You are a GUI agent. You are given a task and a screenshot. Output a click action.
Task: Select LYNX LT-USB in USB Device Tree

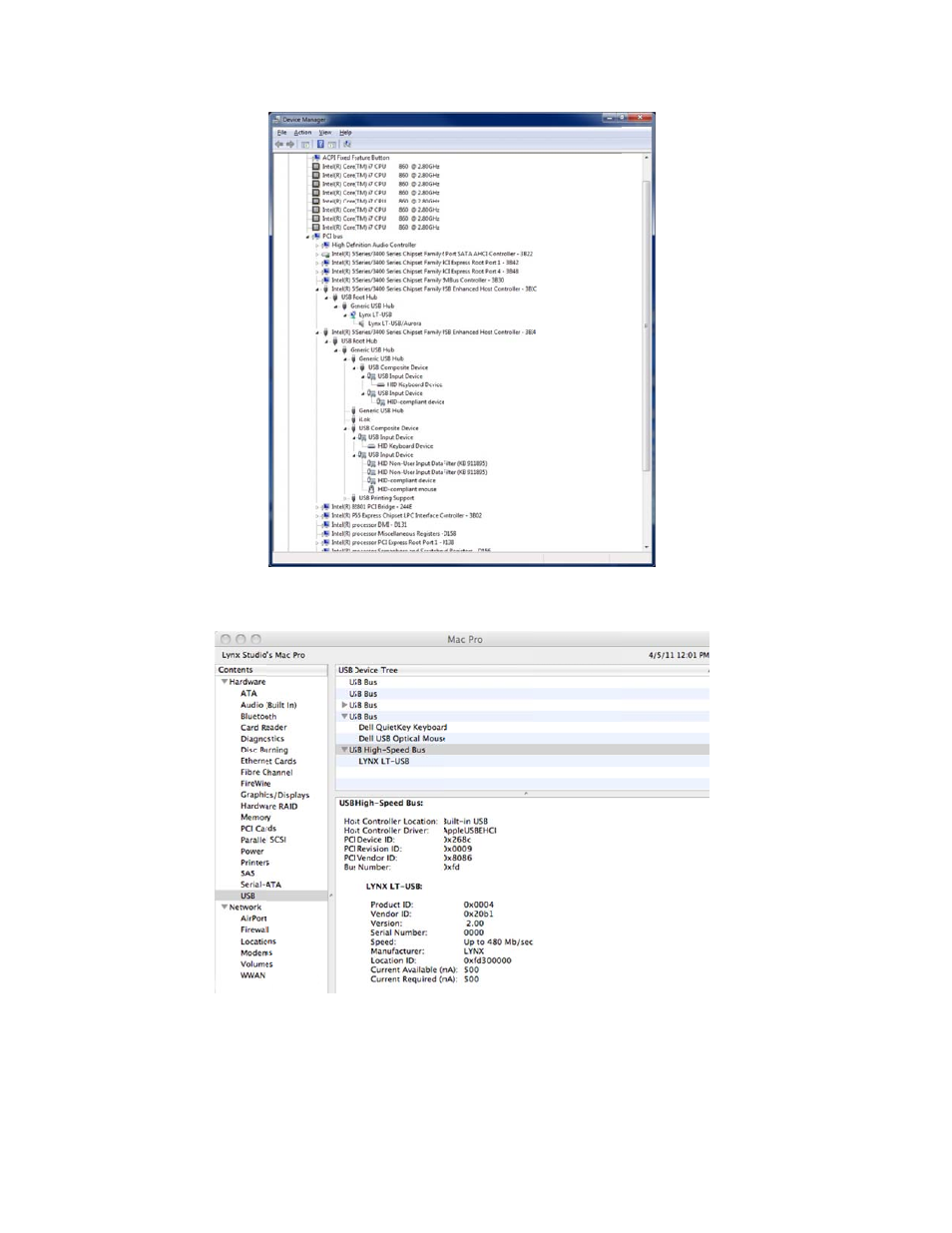[384, 761]
